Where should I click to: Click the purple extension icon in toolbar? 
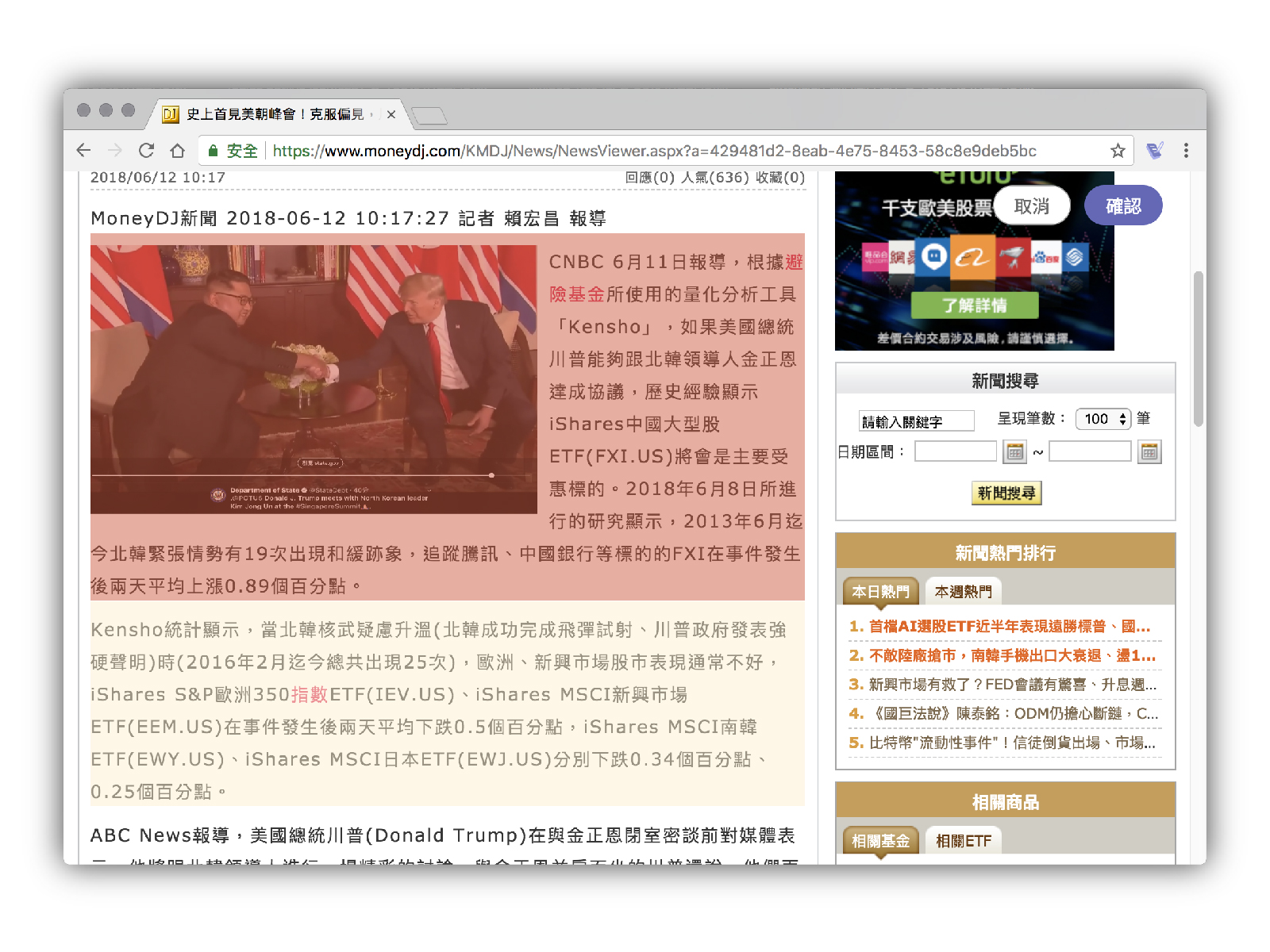(1155, 151)
